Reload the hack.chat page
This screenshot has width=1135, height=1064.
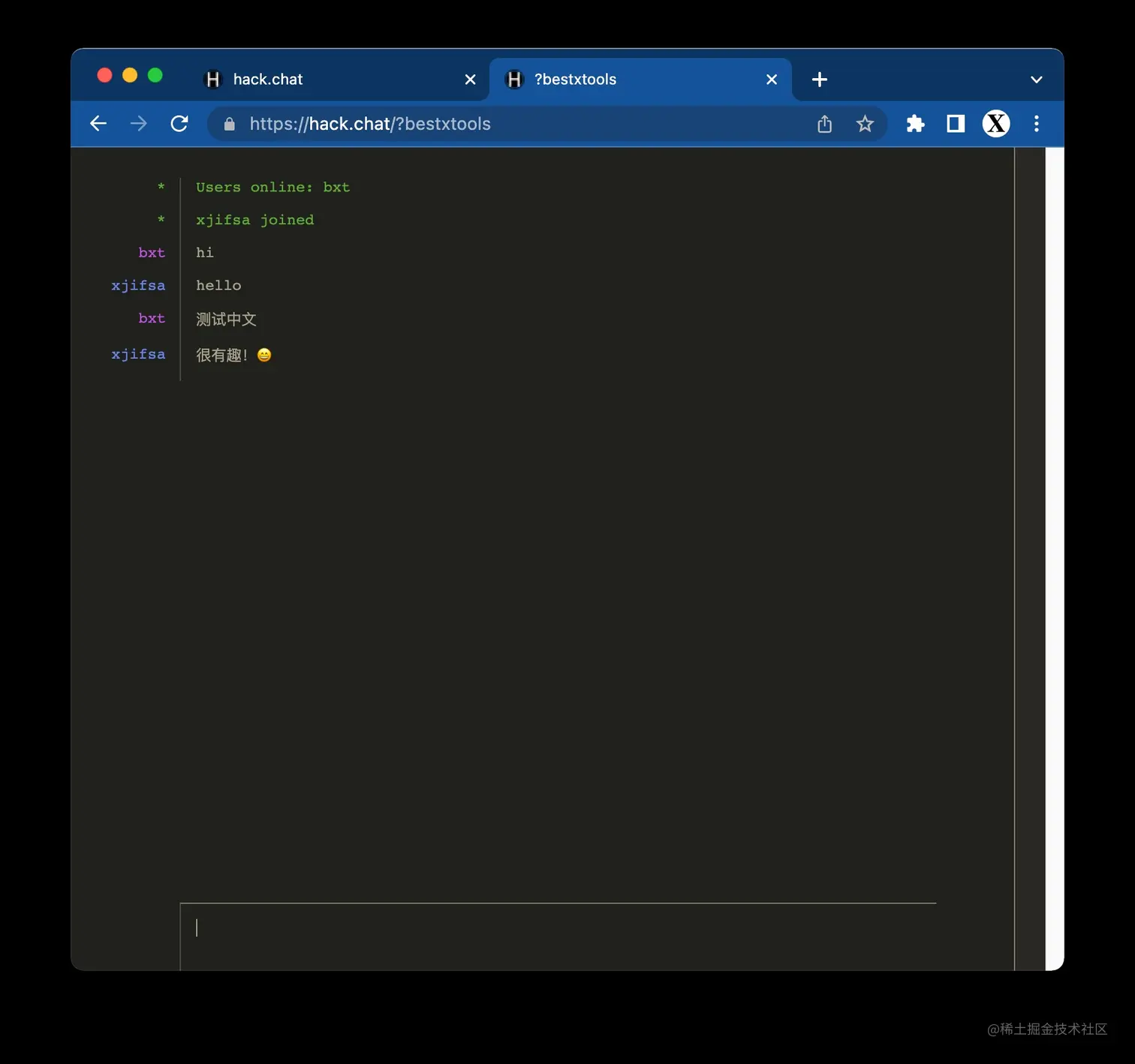[x=179, y=124]
